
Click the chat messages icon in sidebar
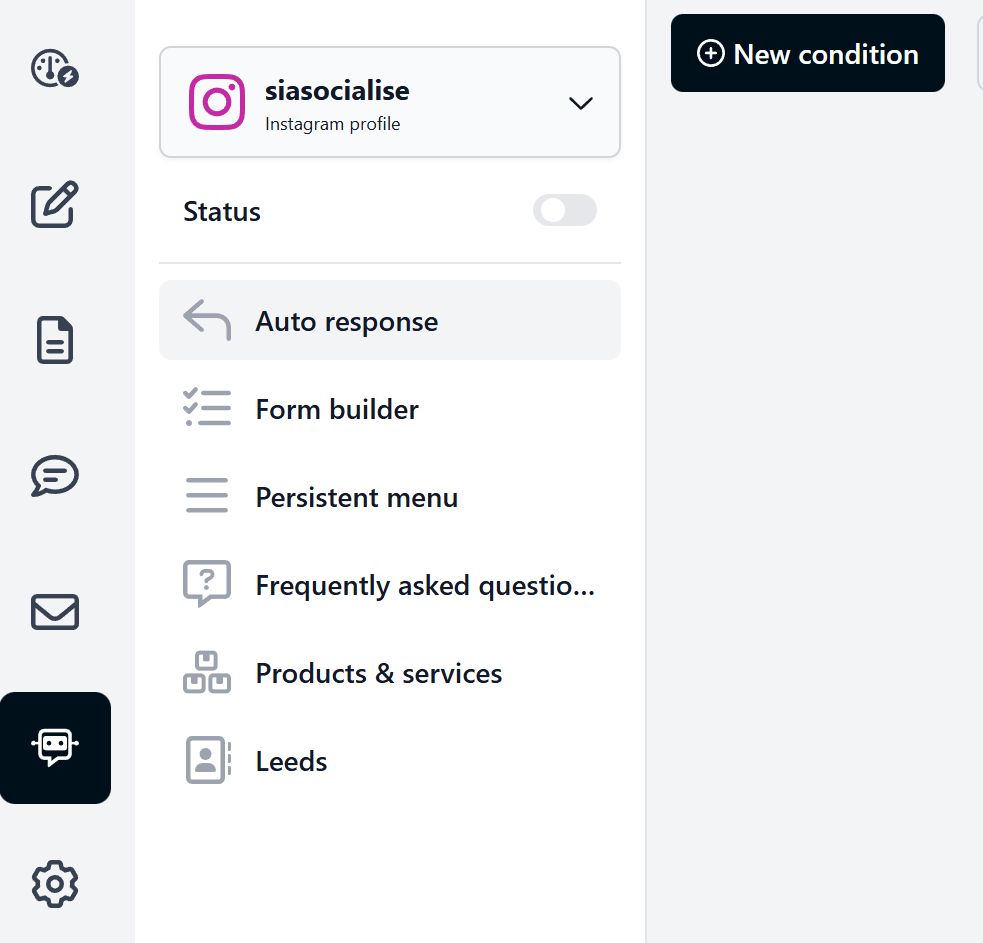(53, 477)
